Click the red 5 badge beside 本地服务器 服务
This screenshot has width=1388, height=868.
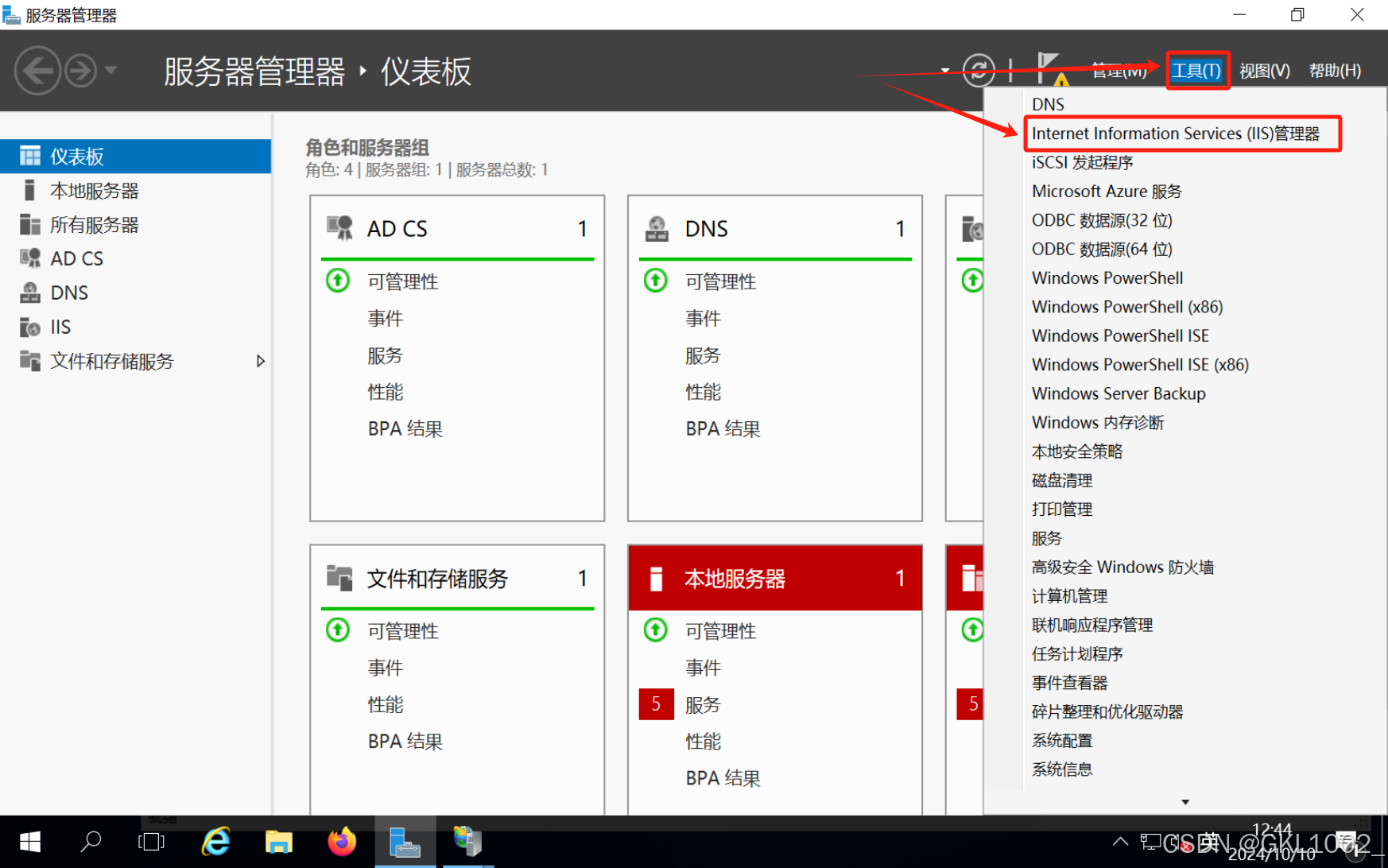tap(657, 704)
